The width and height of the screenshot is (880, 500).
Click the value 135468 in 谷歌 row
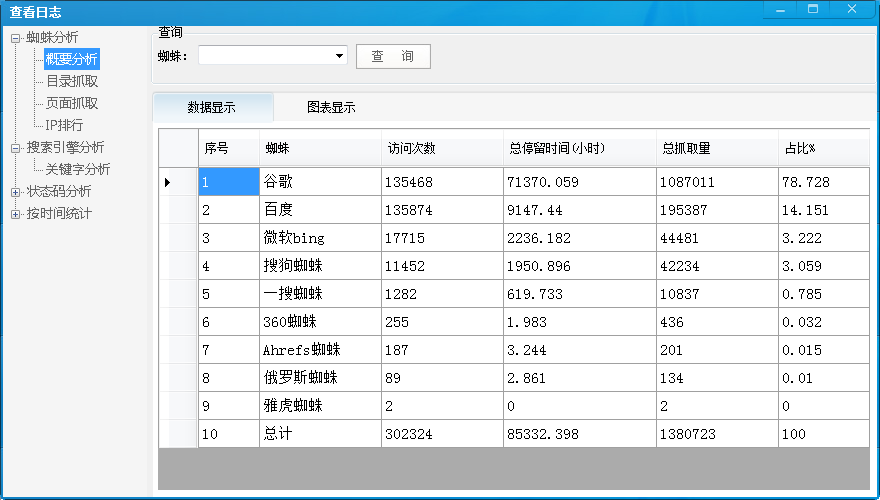pyautogui.click(x=442, y=182)
